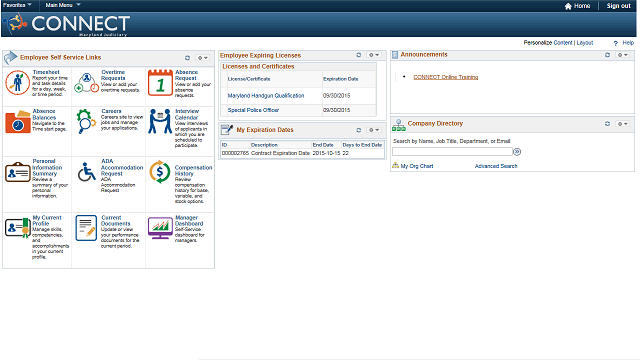Select the ID cell 000002765
This screenshot has width=640, height=360.
coord(235,153)
